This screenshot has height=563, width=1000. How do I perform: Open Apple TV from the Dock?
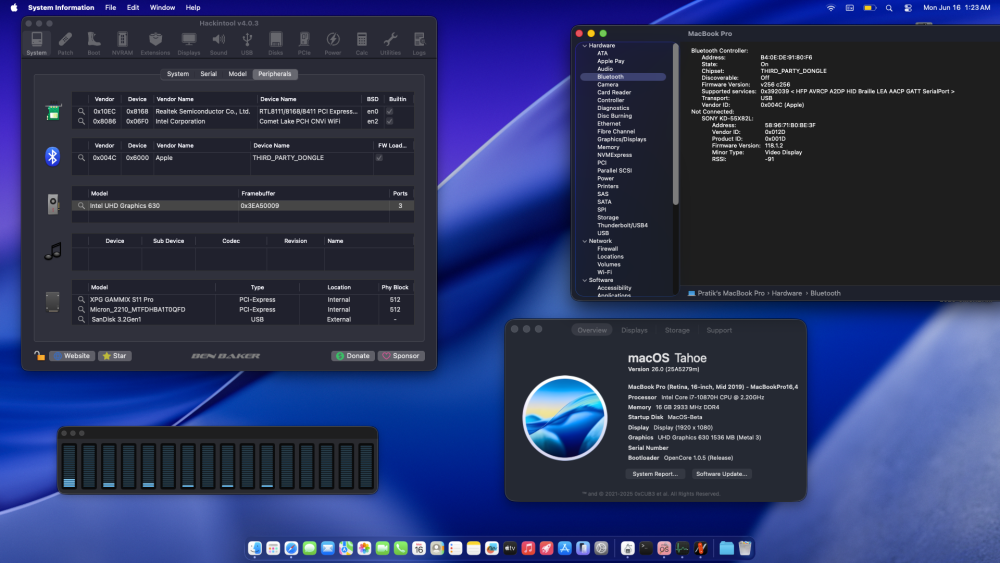pyautogui.click(x=510, y=548)
